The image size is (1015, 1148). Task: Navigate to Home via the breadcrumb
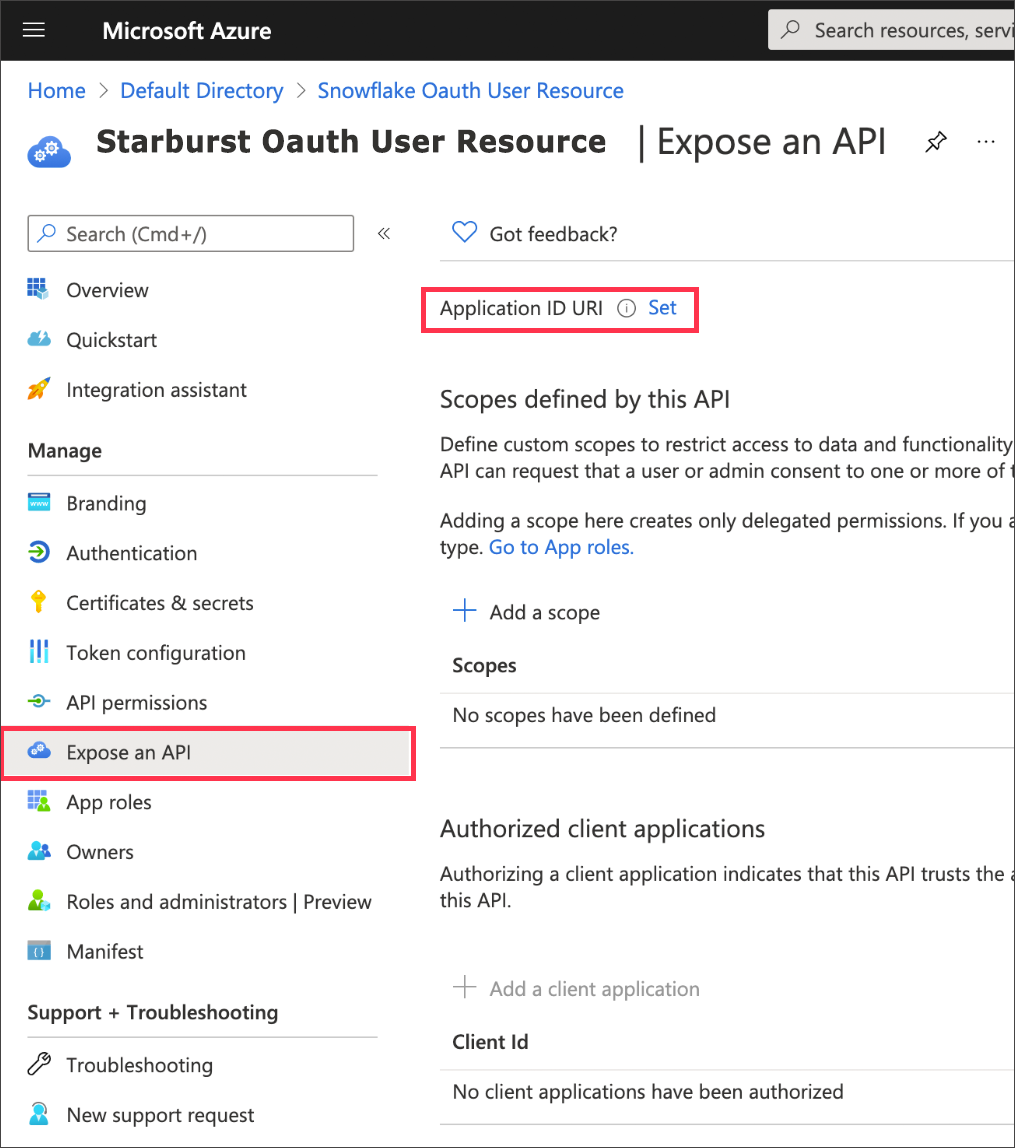56,90
